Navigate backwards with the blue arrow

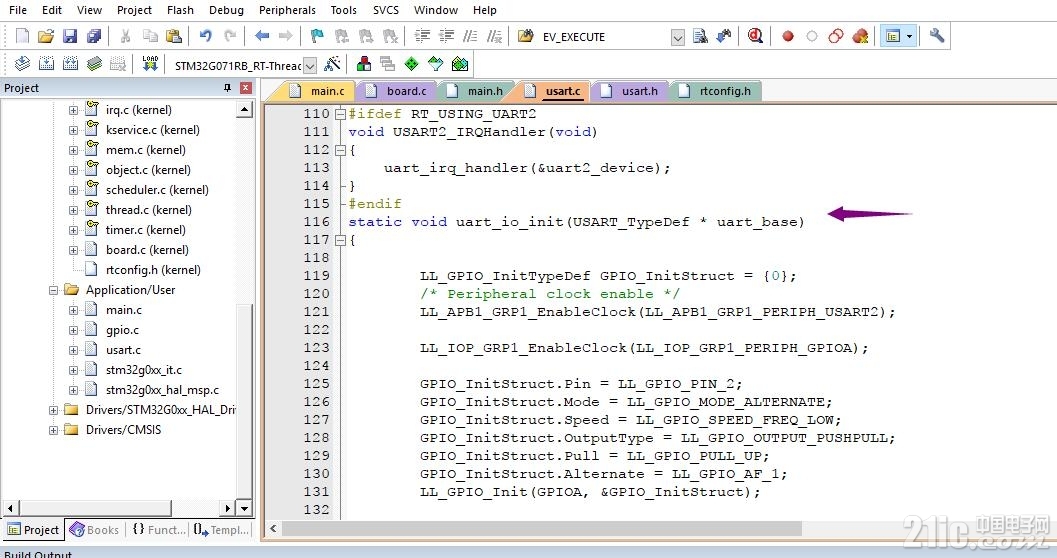pos(262,36)
